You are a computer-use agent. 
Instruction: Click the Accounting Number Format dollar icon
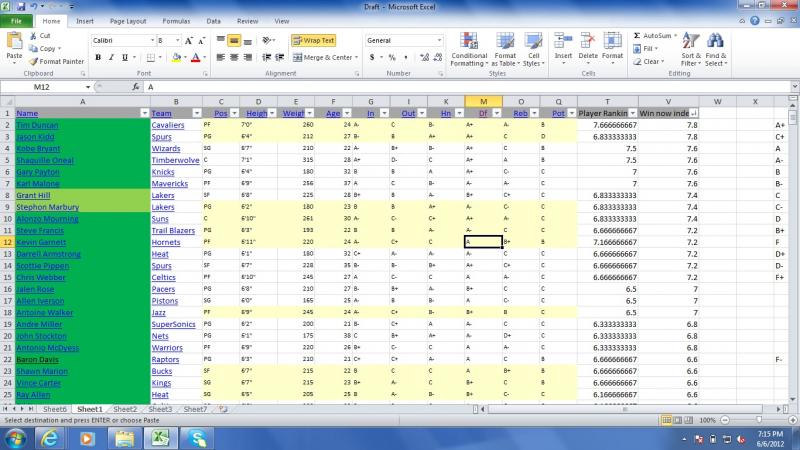(372, 58)
